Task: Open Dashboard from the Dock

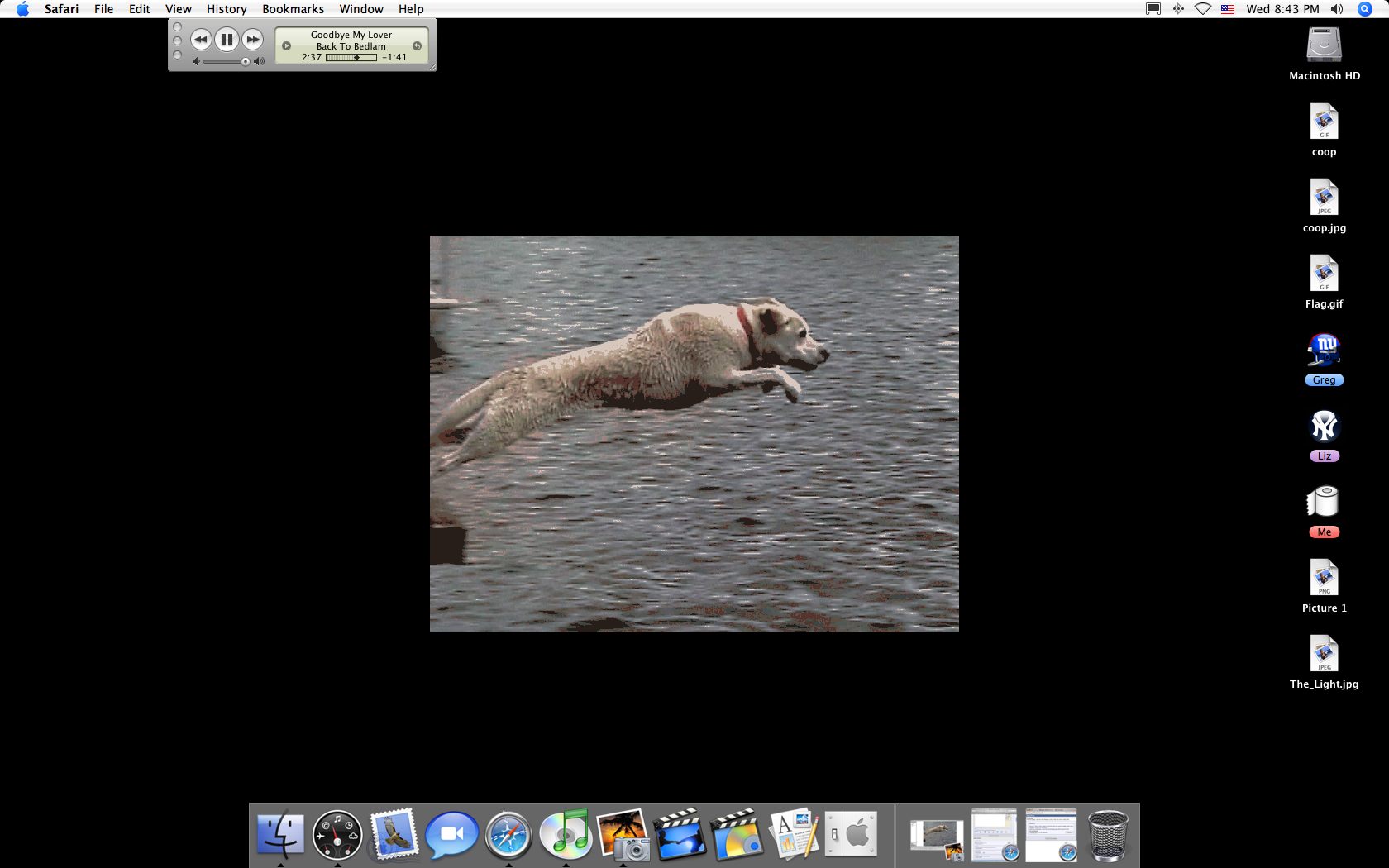Action: [337, 834]
